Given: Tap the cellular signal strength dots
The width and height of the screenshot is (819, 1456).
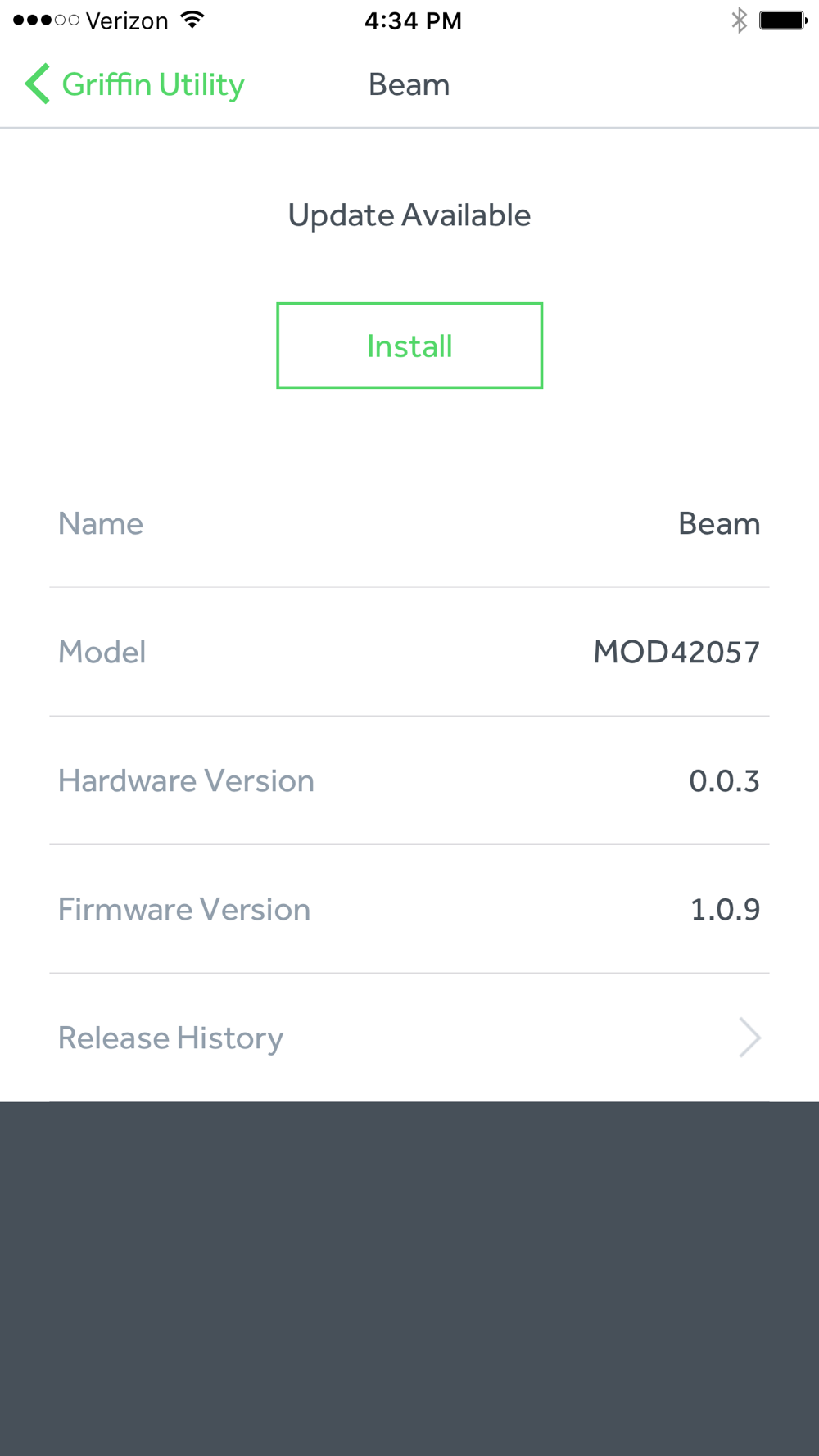Looking at the screenshot, I should [46, 20].
